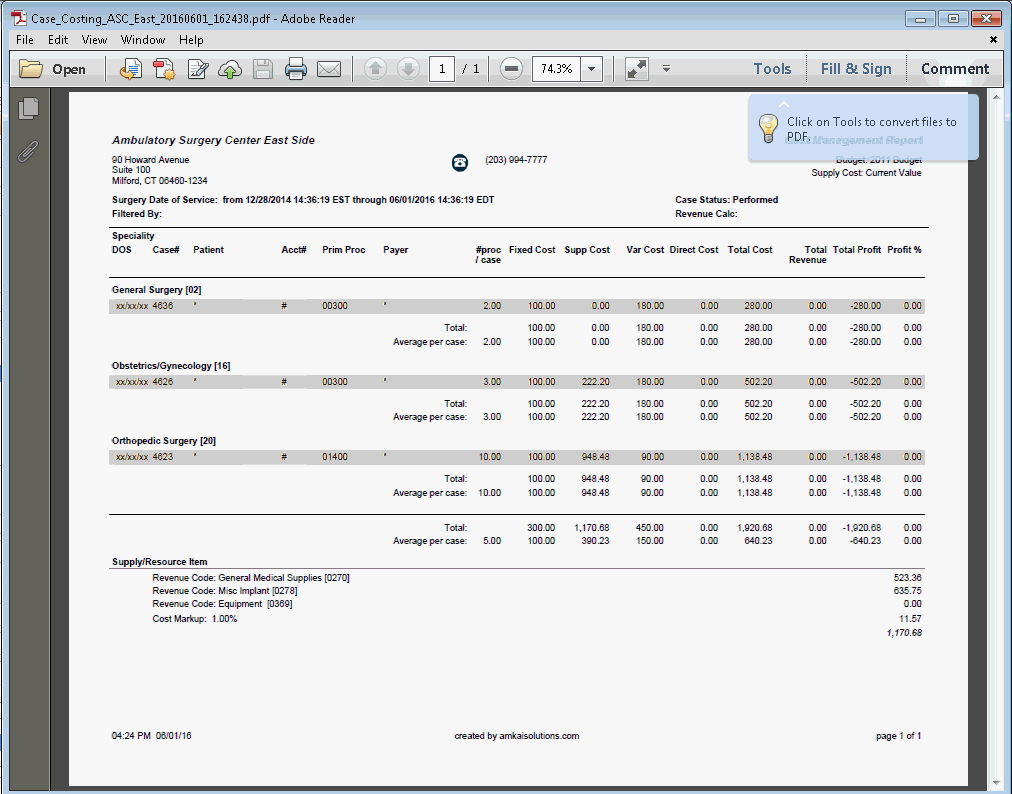Click case number 4623
This screenshot has height=794, width=1012.
(x=163, y=456)
